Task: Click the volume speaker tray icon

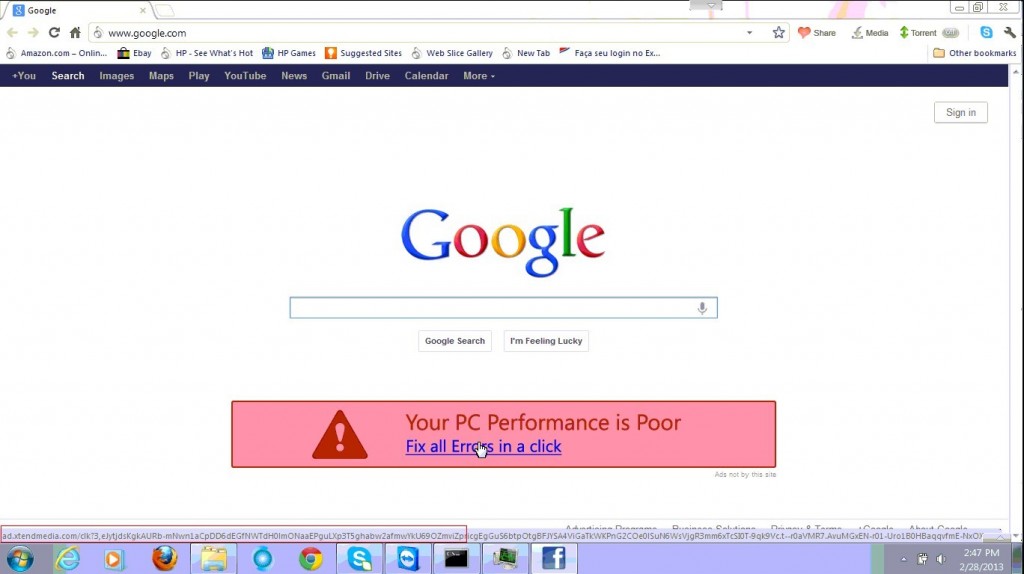Action: (941, 559)
